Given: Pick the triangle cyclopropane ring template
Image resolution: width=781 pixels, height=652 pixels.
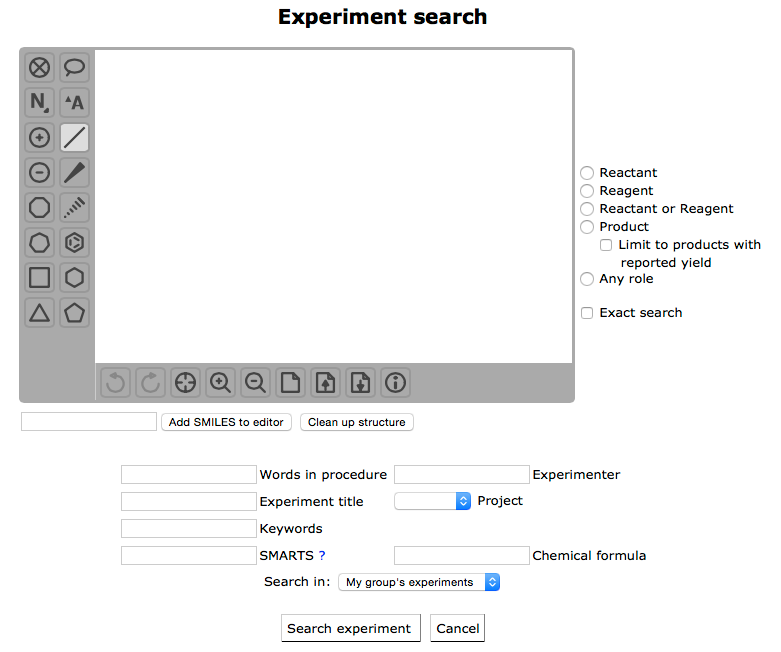Looking at the screenshot, I should click(x=39, y=313).
